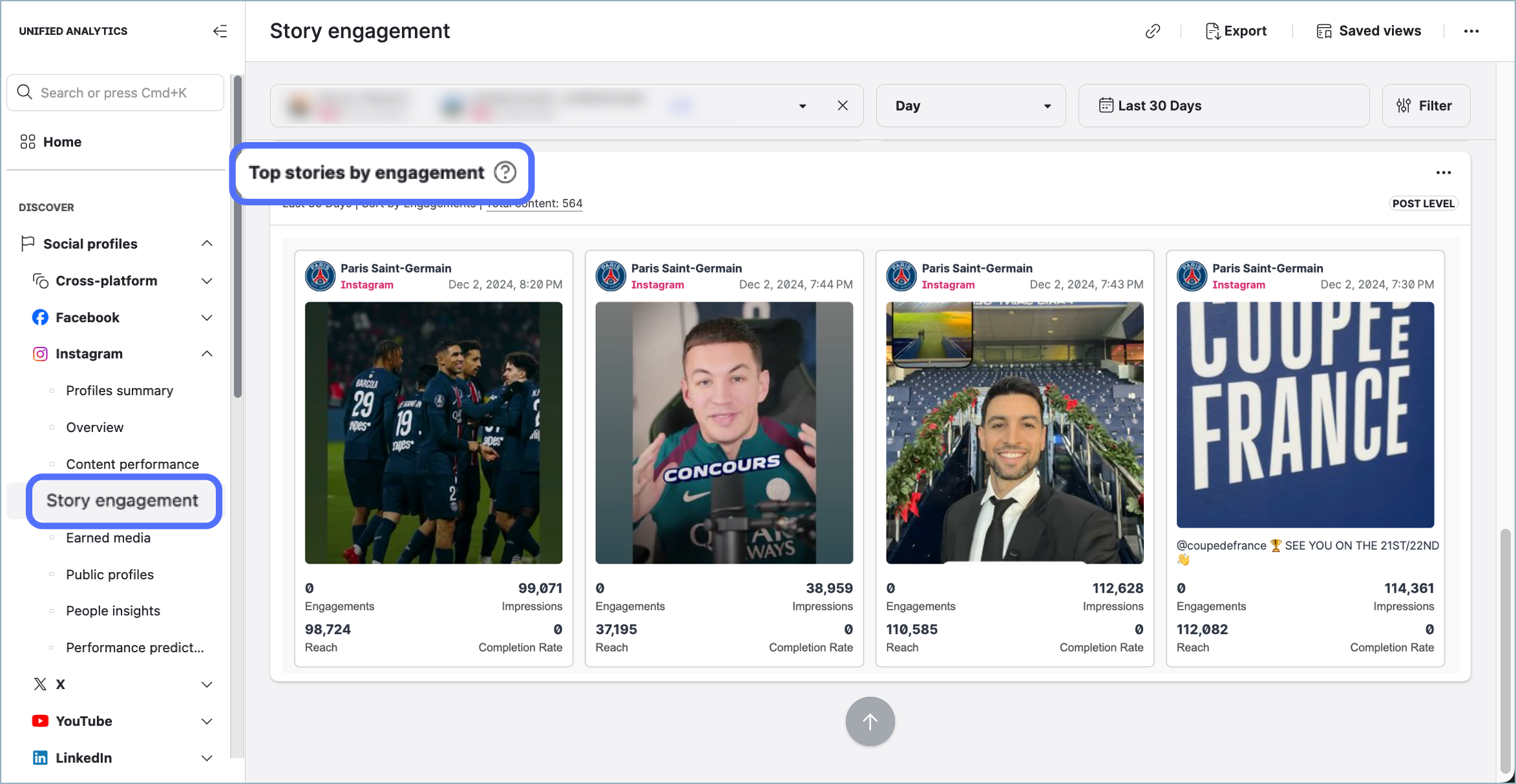Screen dimensions: 1516x784
Task: Click the YouTube icon in the sidebar
Action: click(39, 721)
